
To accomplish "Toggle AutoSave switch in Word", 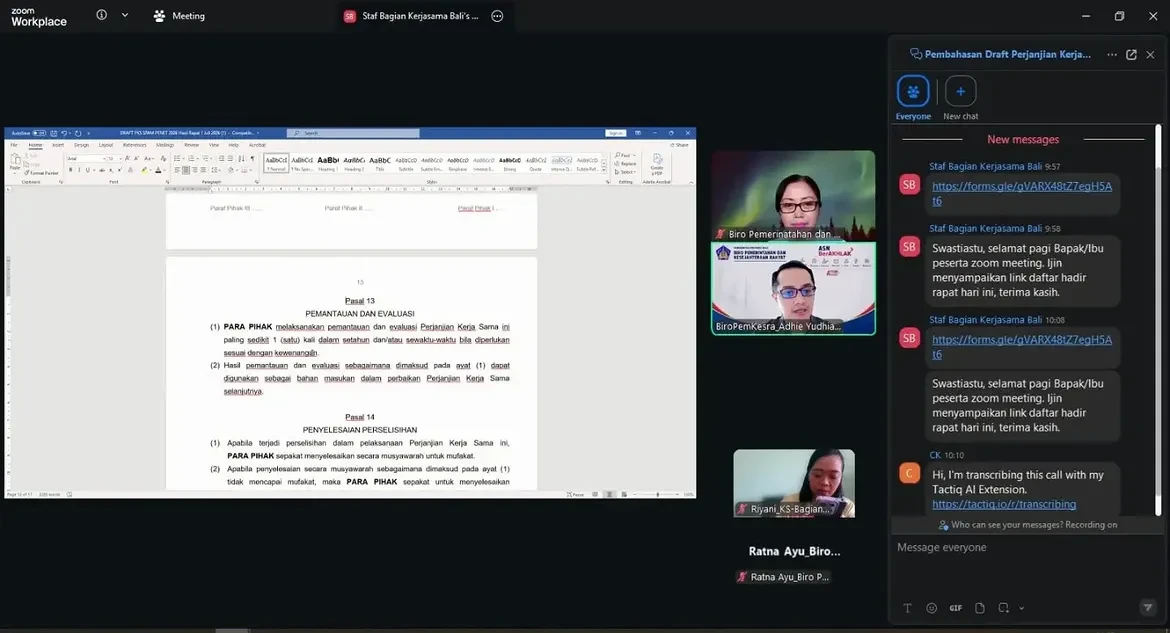I will click(39, 133).
